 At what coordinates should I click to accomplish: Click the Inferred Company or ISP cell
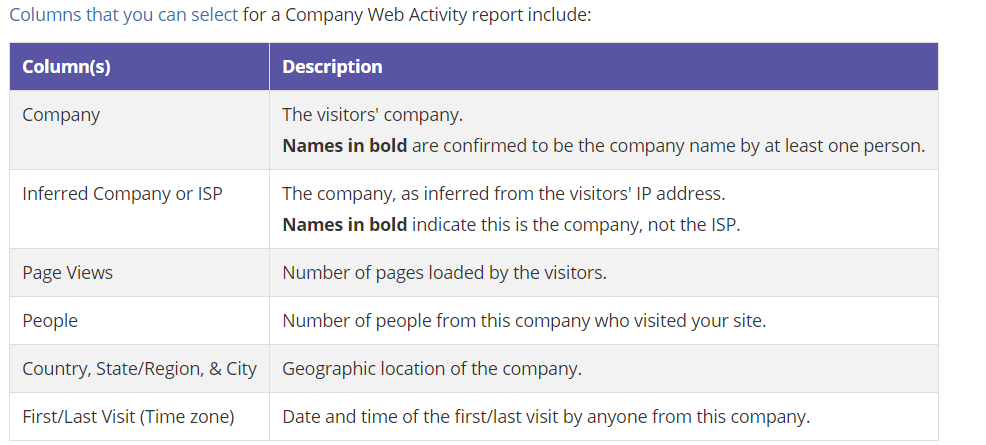pyautogui.click(x=122, y=194)
